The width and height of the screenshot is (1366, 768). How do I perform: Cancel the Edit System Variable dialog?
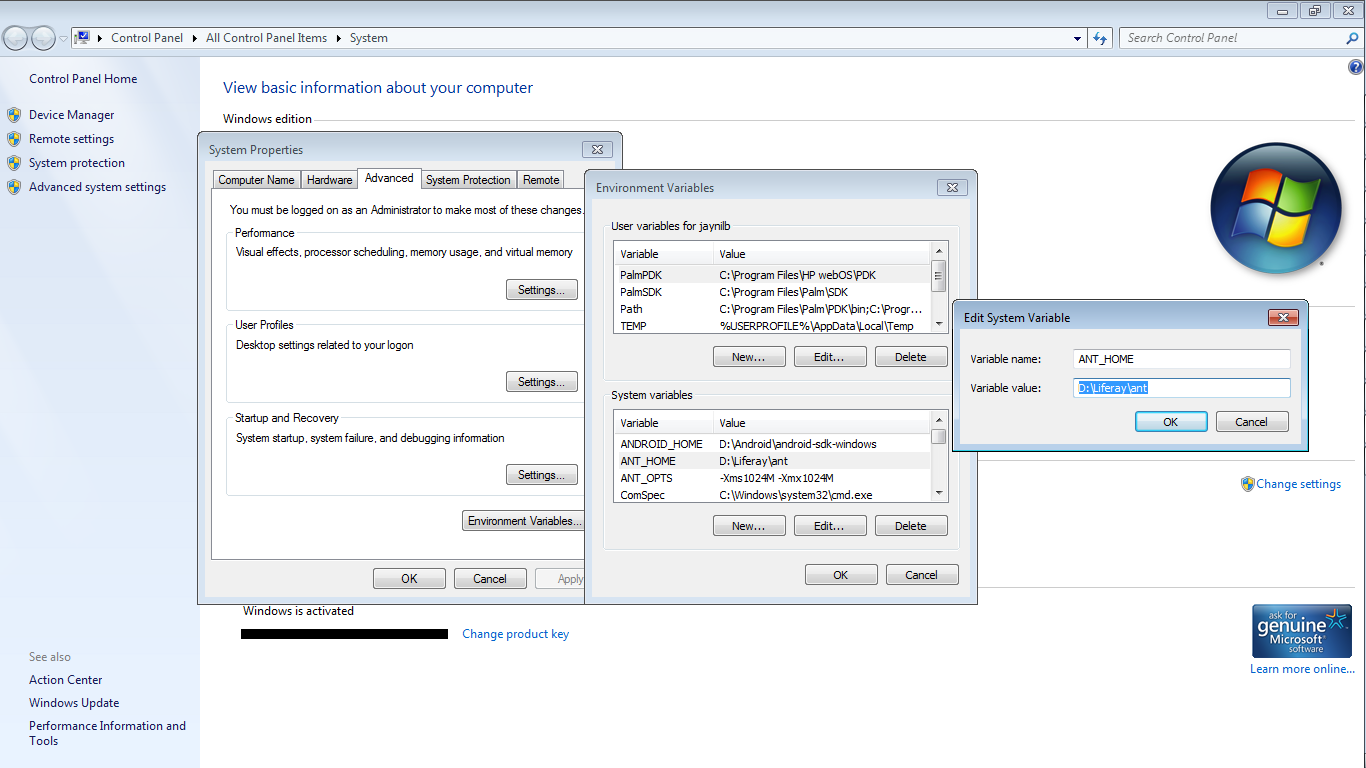[x=1252, y=422]
